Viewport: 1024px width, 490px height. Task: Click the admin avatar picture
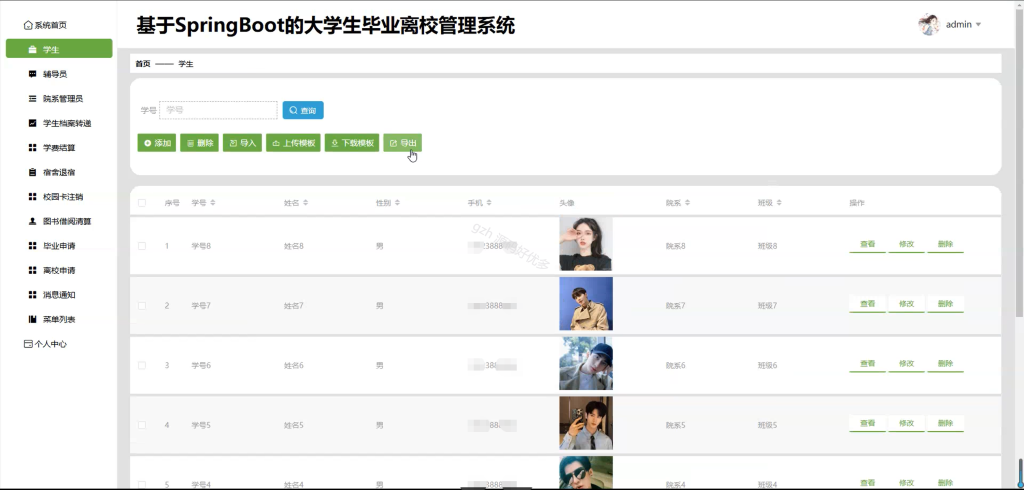(x=928, y=25)
